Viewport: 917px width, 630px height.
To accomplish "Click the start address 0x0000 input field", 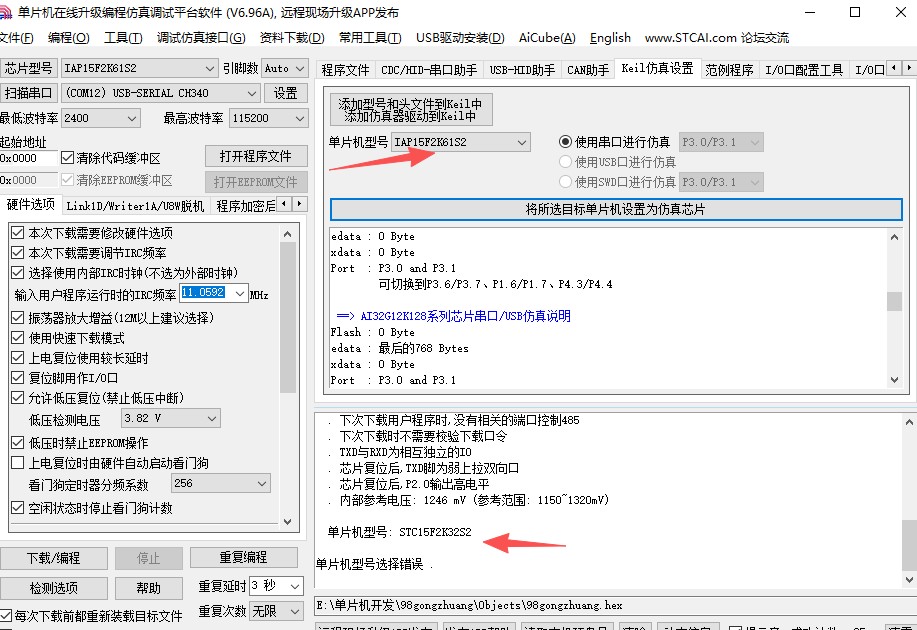I will pos(28,158).
